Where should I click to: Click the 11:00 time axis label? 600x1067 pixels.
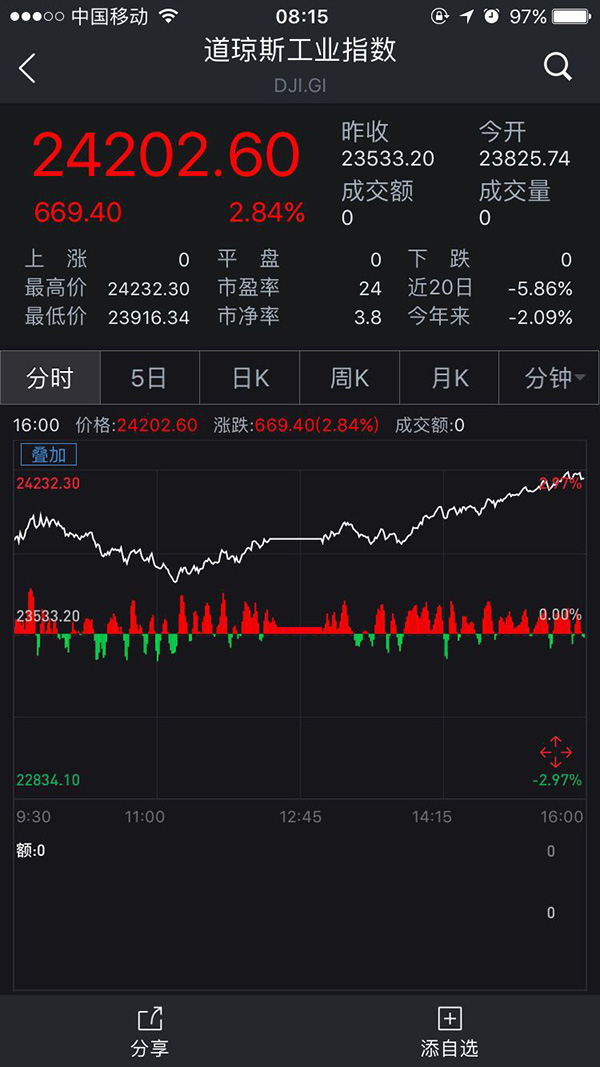[144, 817]
